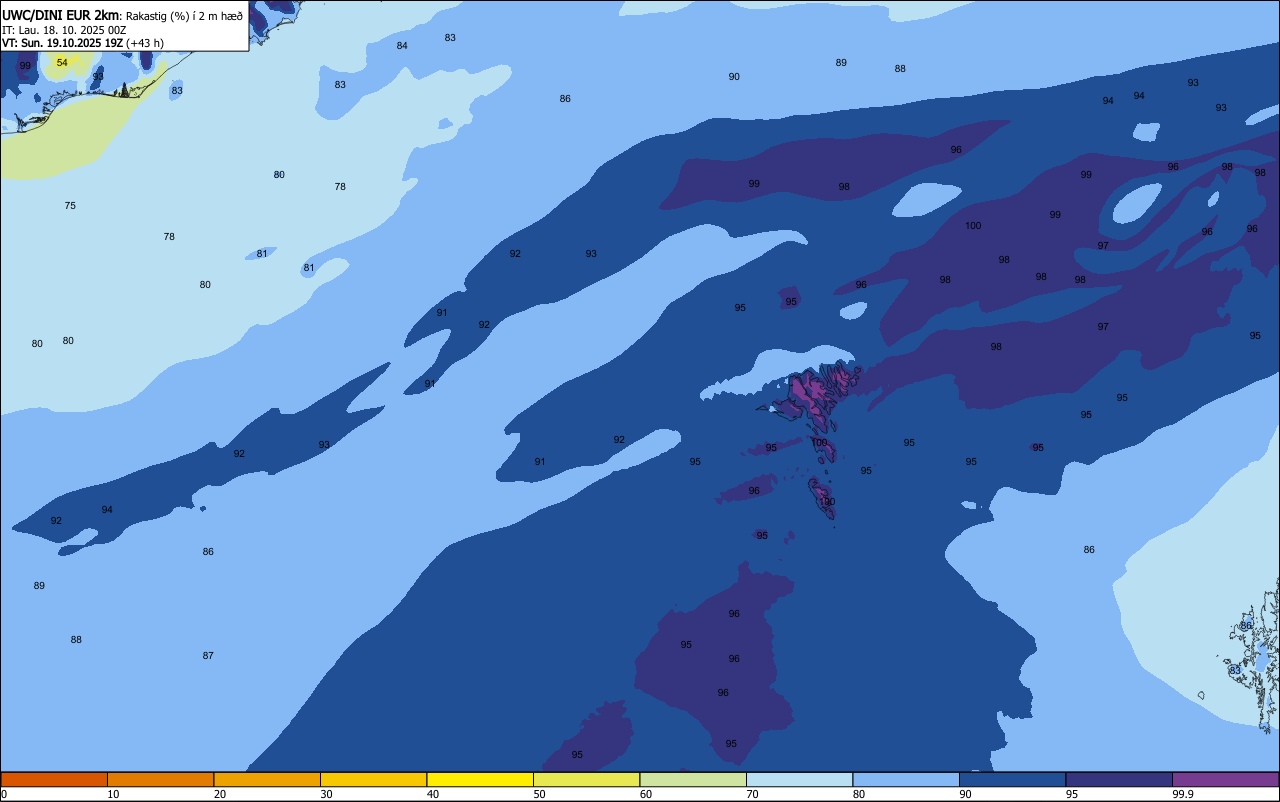
Task: Click the 90–95 blue legend swatch
Action: pos(1012,779)
